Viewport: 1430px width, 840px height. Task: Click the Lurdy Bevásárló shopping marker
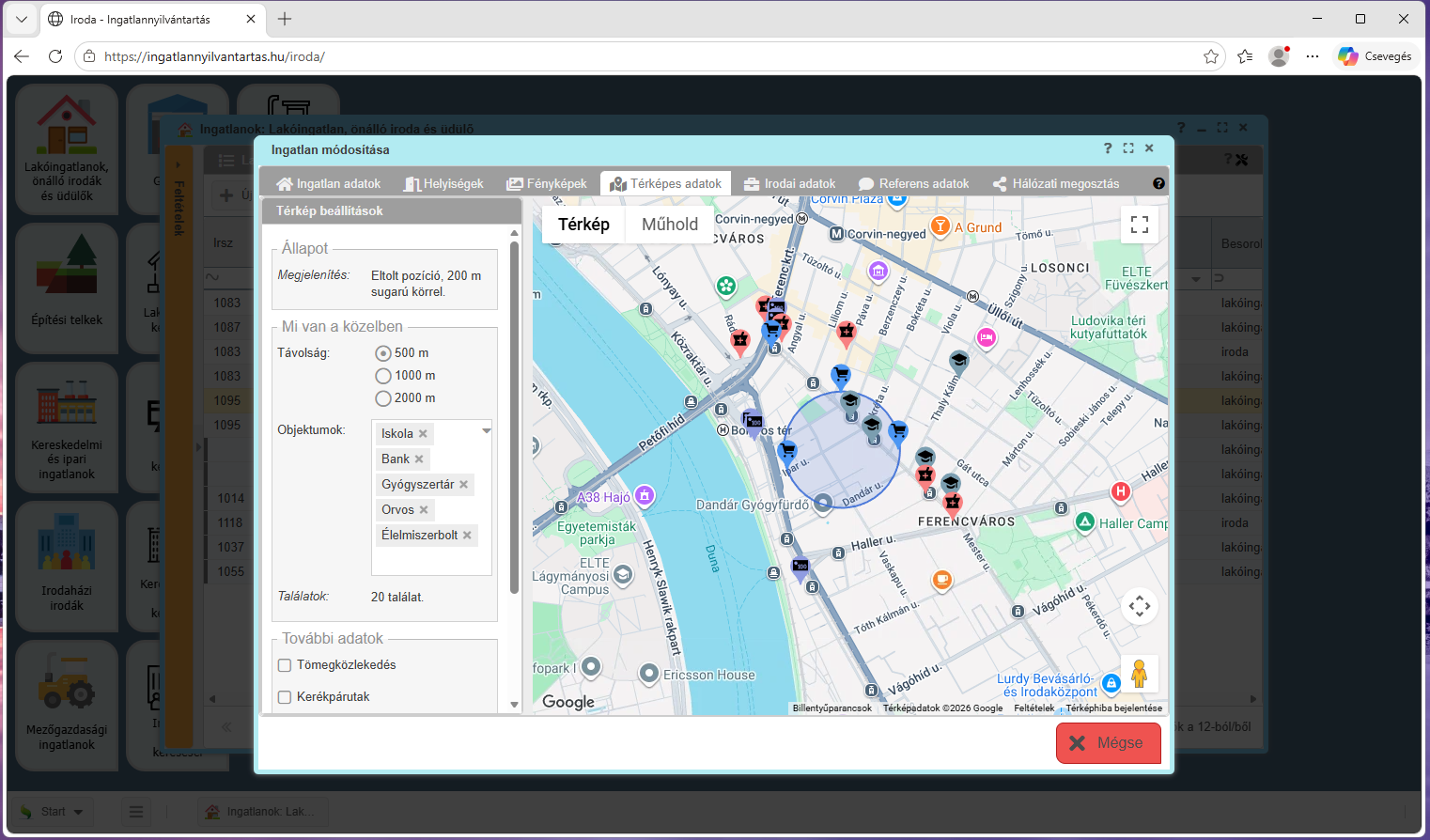[1111, 683]
